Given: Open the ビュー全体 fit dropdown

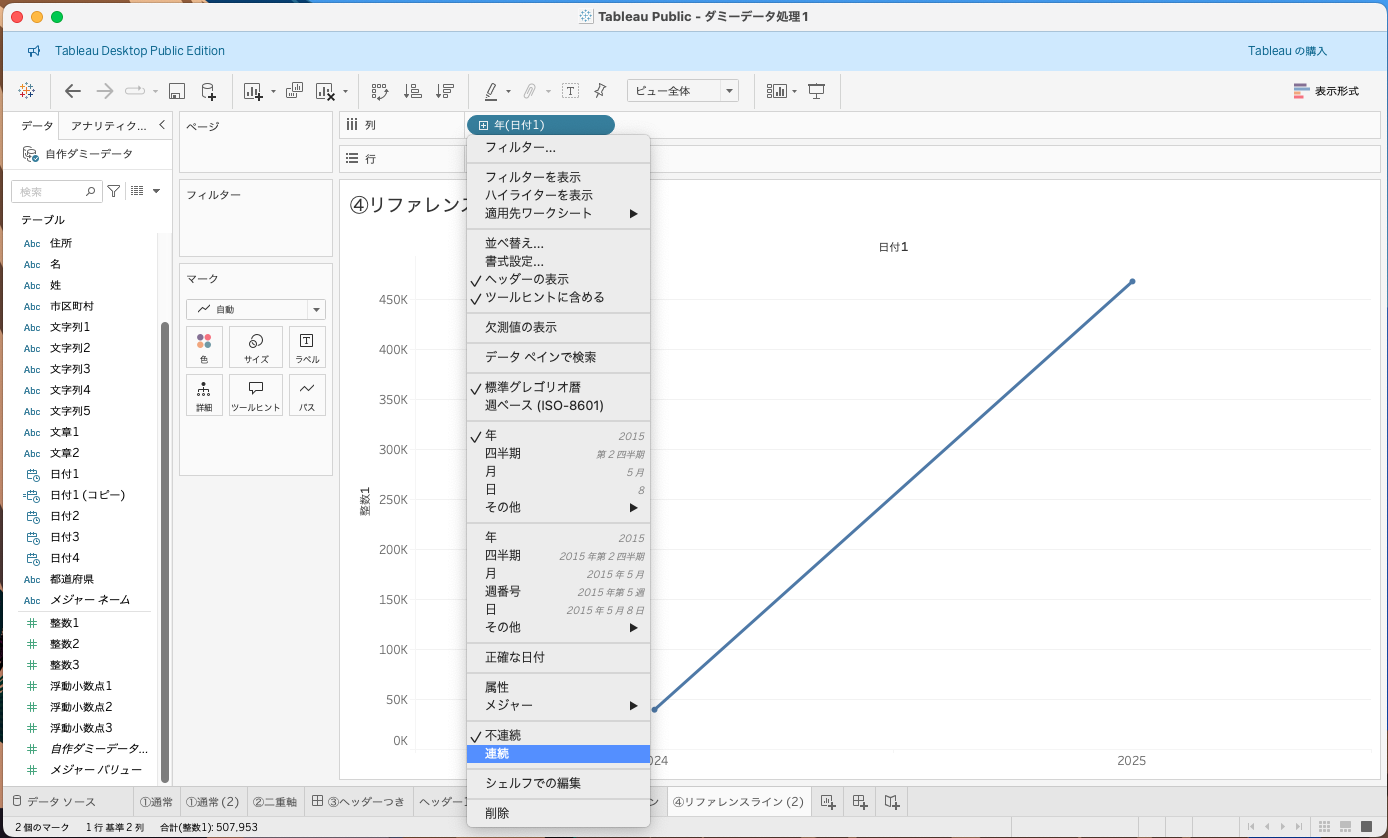Looking at the screenshot, I should coord(682,91).
